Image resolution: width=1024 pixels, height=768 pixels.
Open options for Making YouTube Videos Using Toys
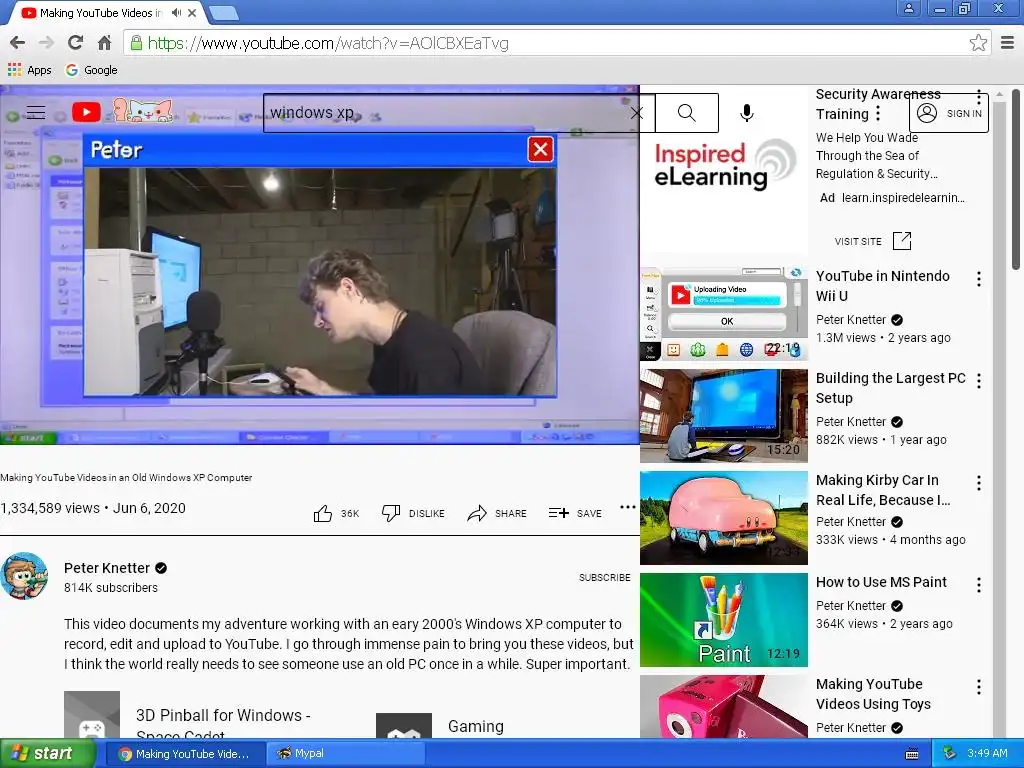click(x=979, y=687)
